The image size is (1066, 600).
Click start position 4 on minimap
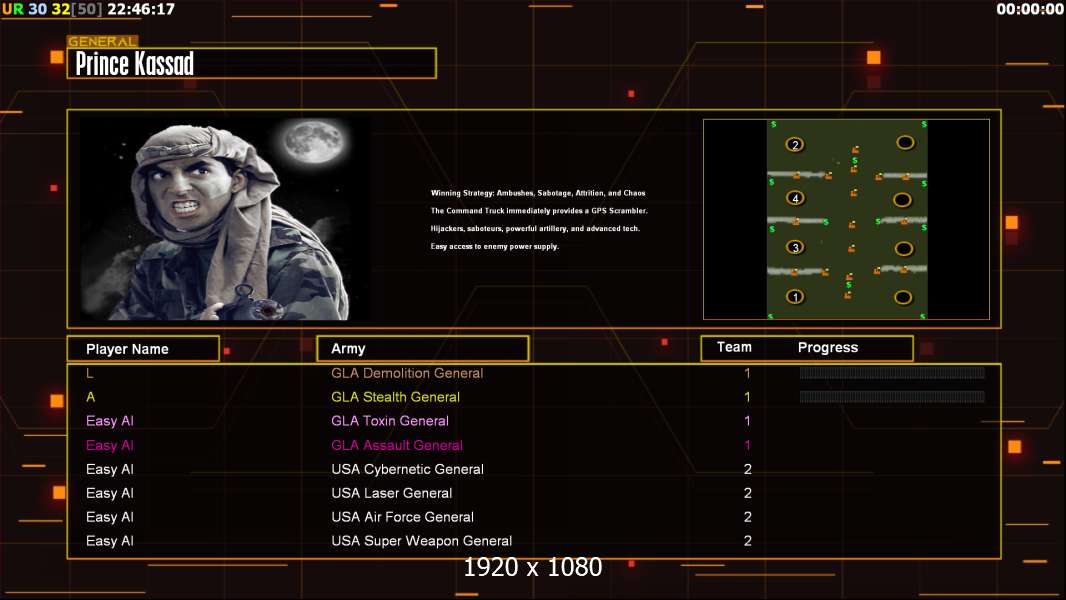pos(795,198)
